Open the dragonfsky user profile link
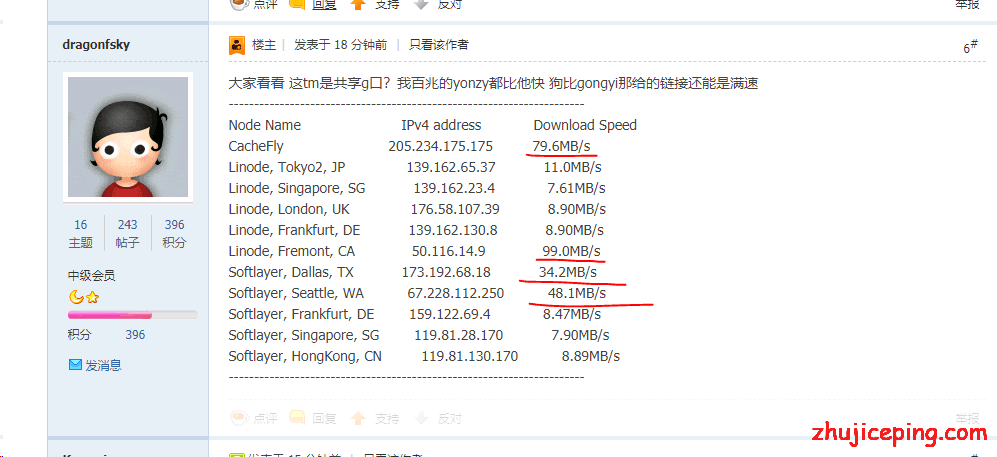This screenshot has height=457, width=997. pos(96,44)
